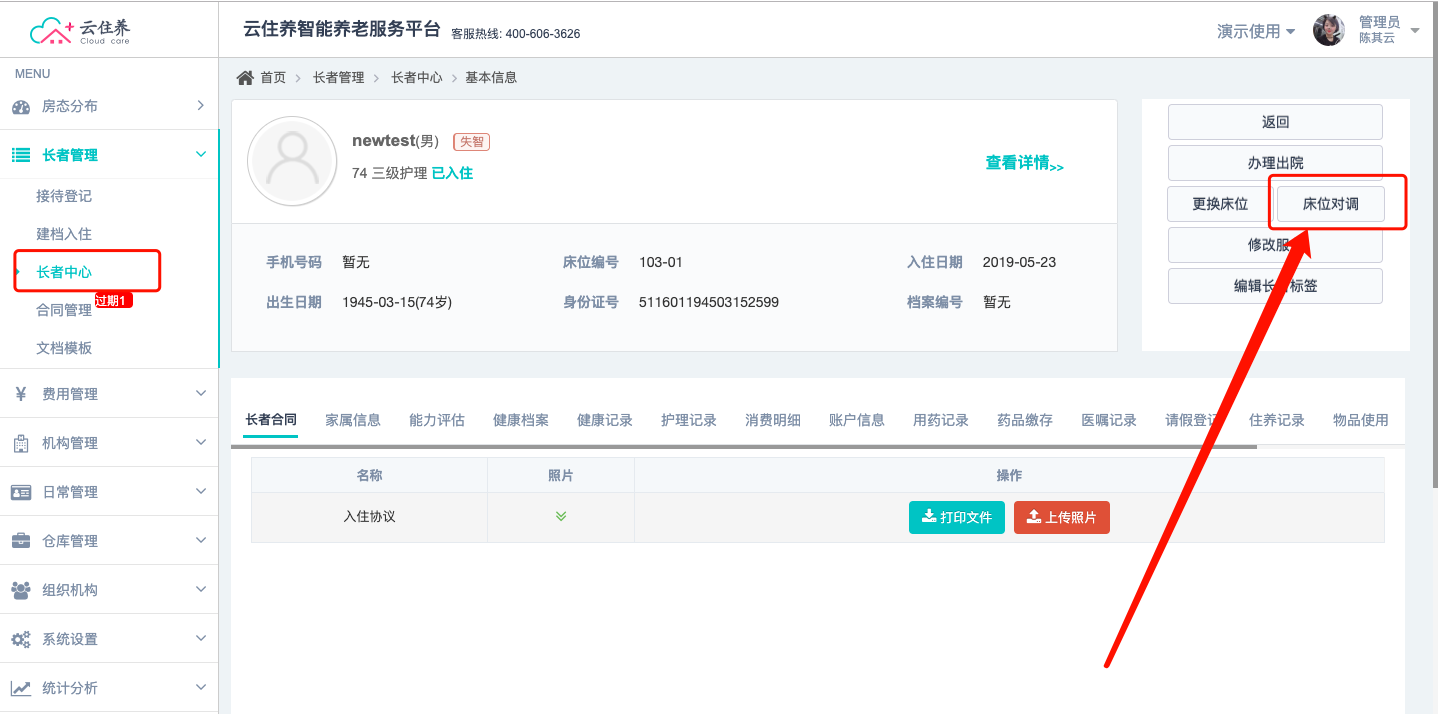Click the elder's profile avatar placeholder
Image resolution: width=1438 pixels, height=714 pixels.
tap(292, 161)
